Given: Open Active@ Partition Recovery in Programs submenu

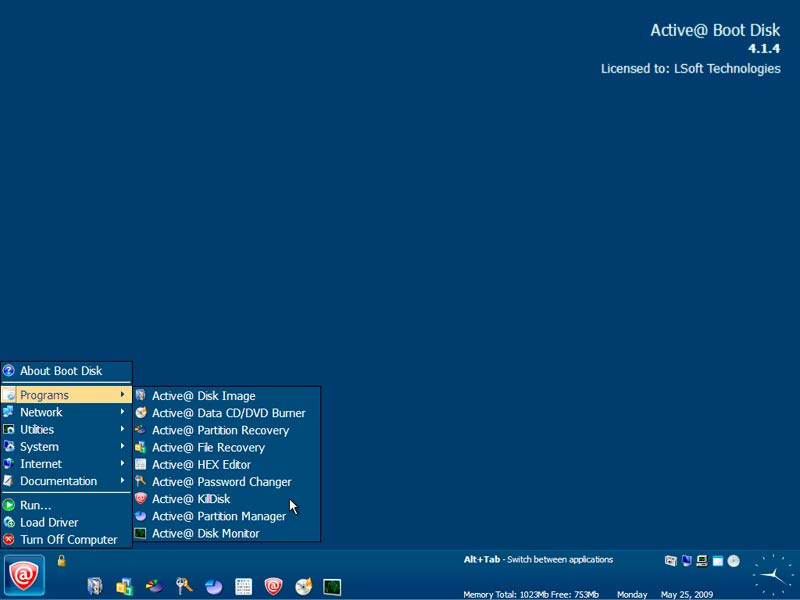Looking at the screenshot, I should 227,431.
